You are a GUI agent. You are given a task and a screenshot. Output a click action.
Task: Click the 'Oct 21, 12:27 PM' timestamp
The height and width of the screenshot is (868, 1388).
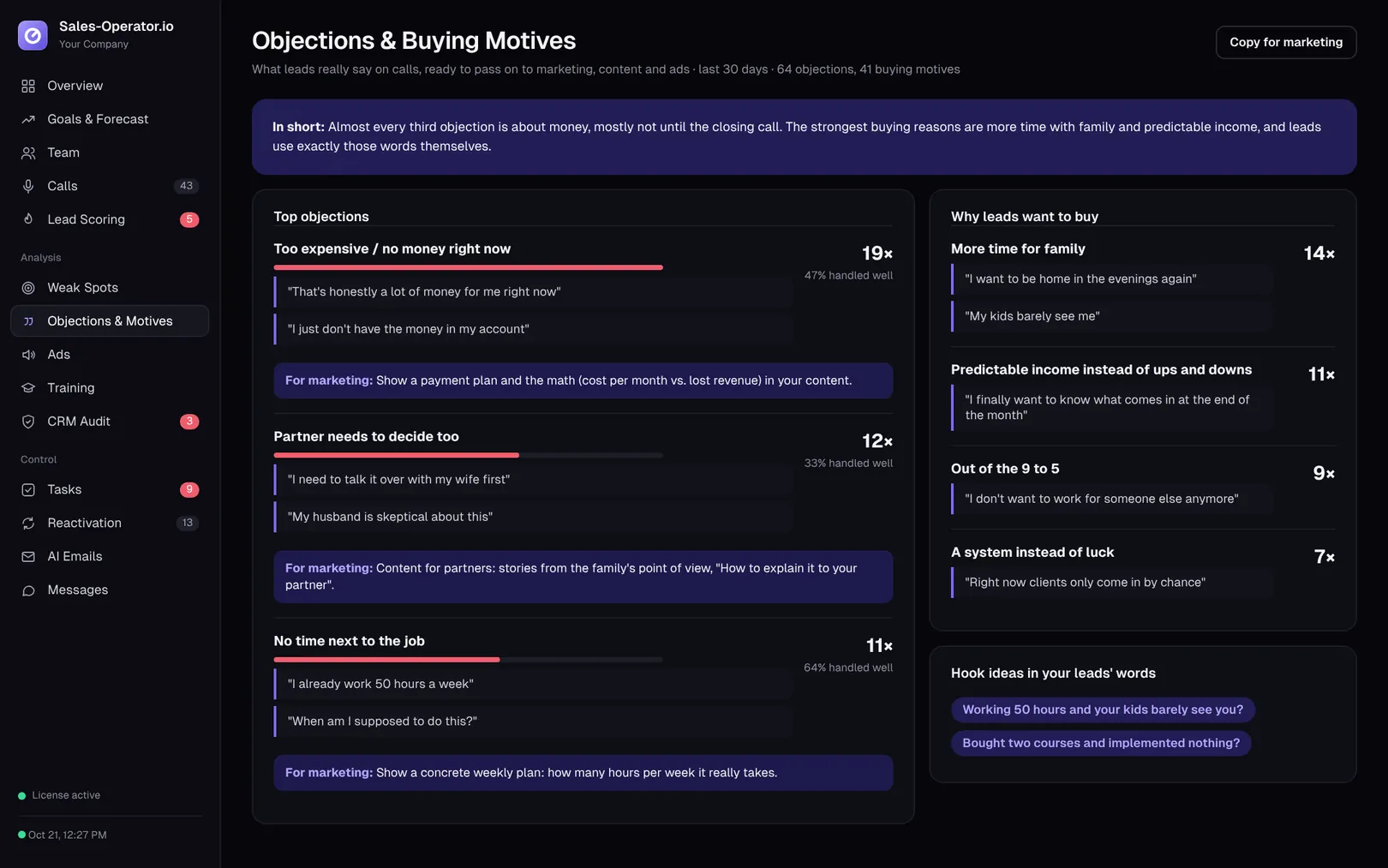pos(68,835)
